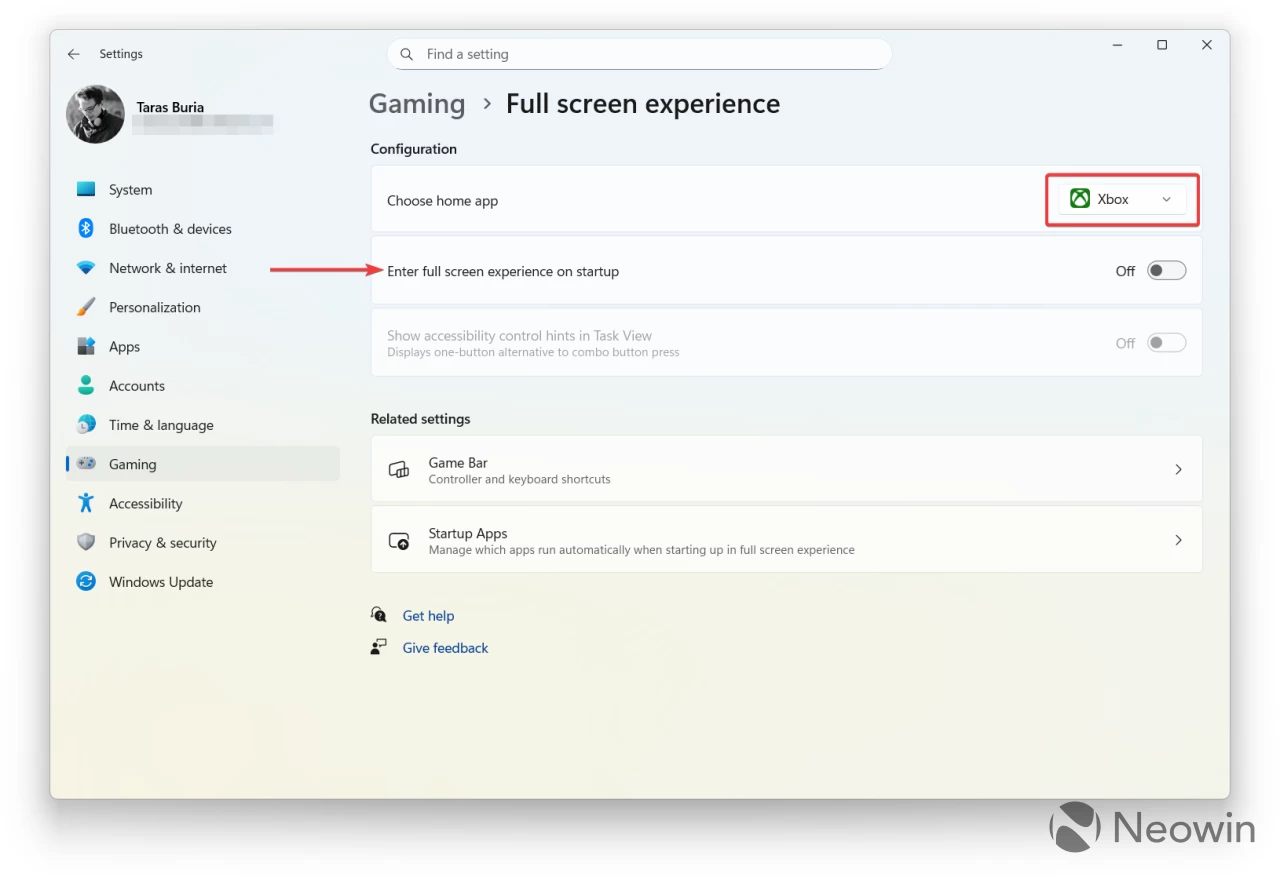Click the Give feedback link
Viewport: 1280px width, 878px height.
pyautogui.click(x=445, y=648)
